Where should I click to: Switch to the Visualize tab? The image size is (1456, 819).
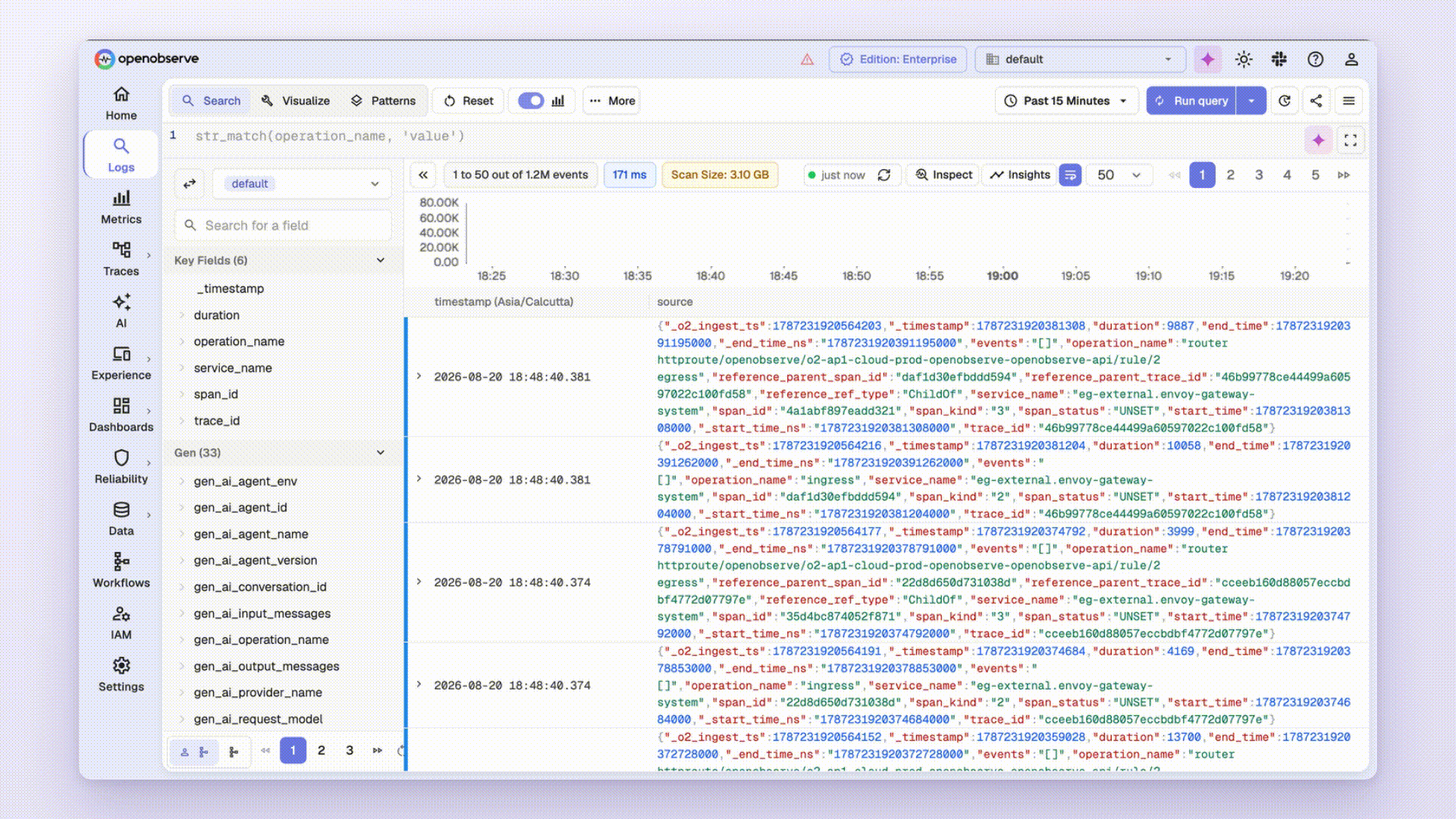click(296, 101)
